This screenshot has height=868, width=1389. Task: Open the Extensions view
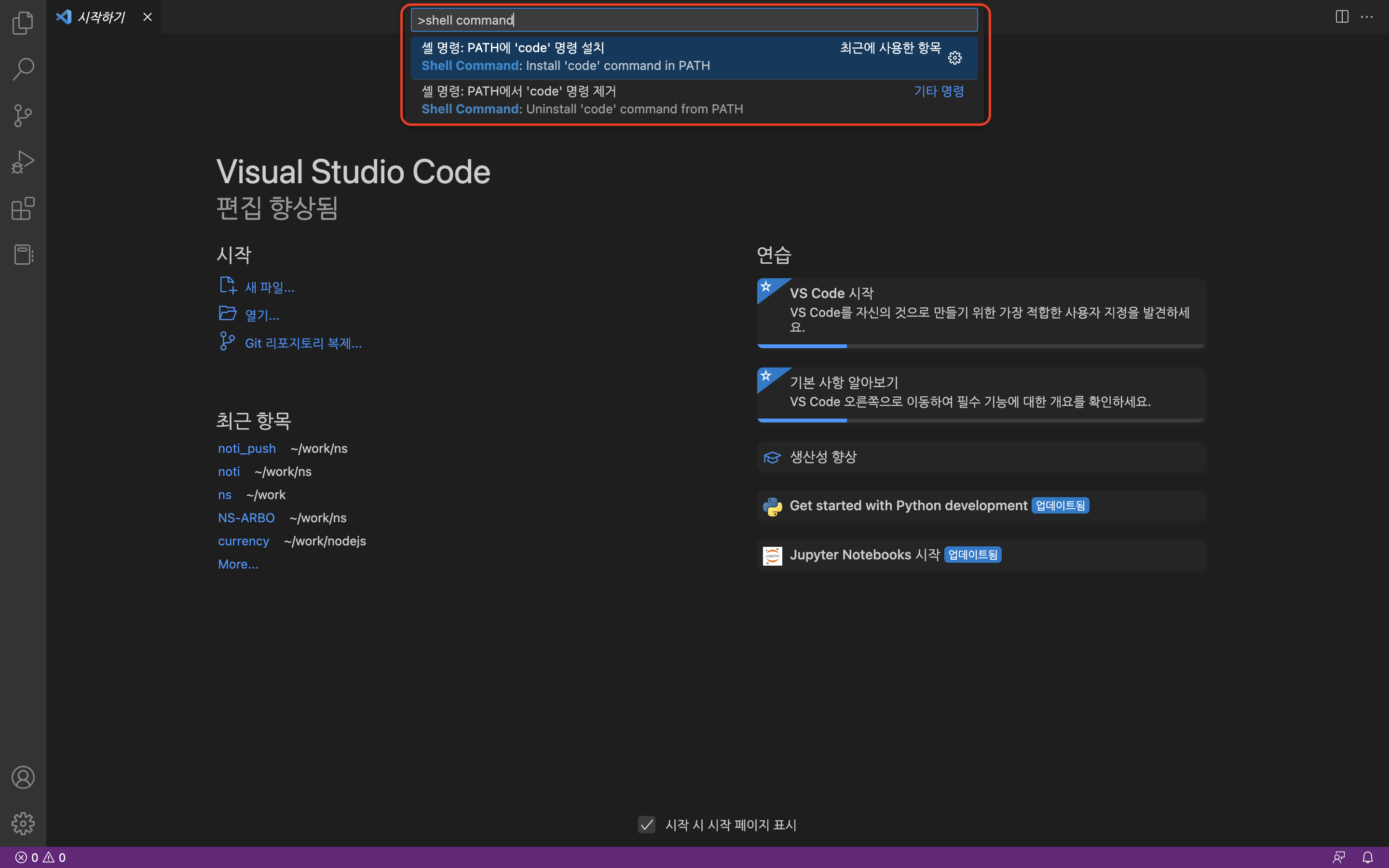pos(23,208)
